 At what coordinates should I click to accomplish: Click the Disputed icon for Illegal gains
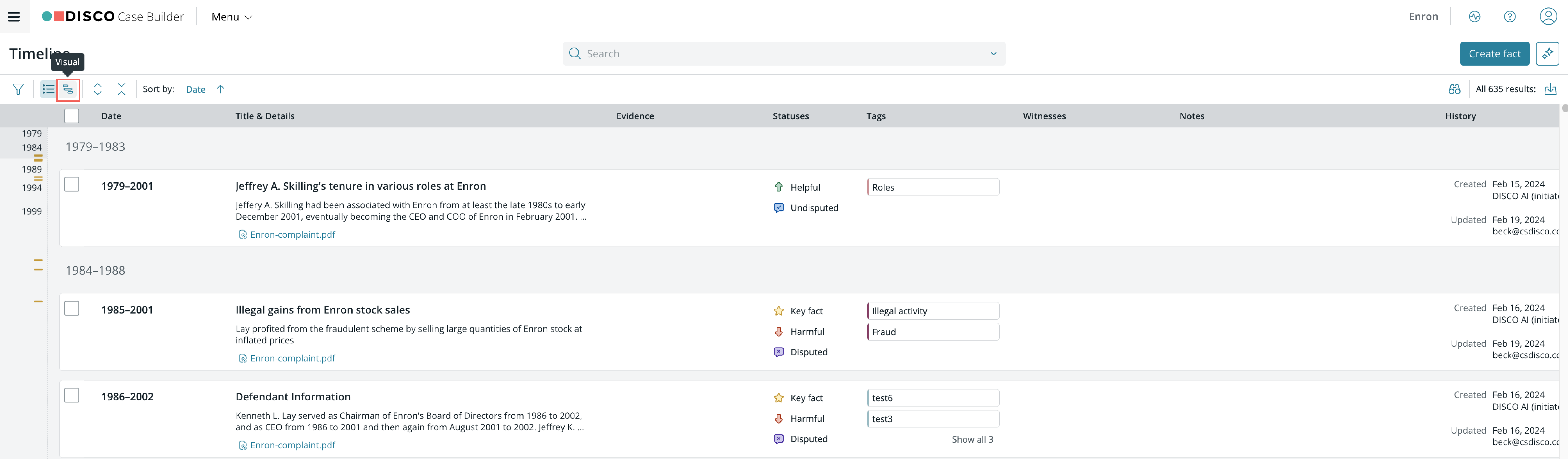778,352
